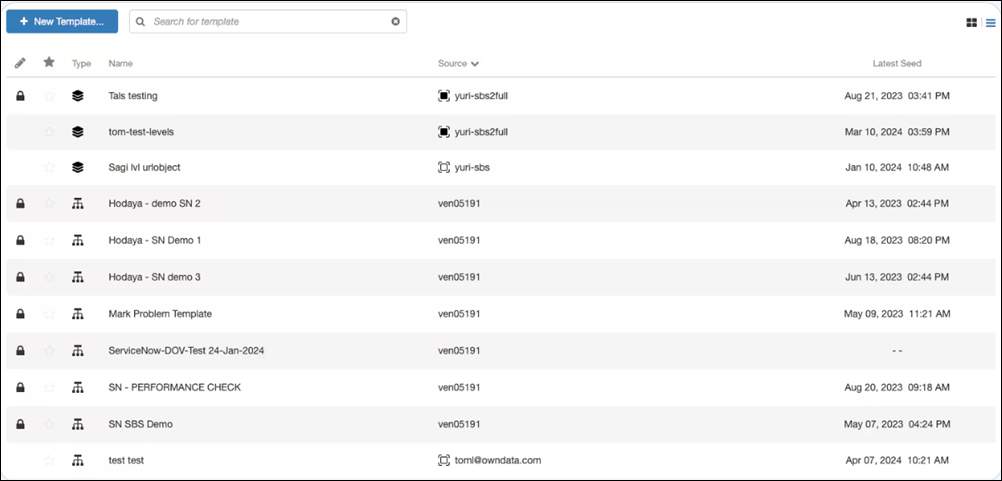Image resolution: width=1002 pixels, height=481 pixels.
Task: Click the Type column header
Action: tap(81, 63)
